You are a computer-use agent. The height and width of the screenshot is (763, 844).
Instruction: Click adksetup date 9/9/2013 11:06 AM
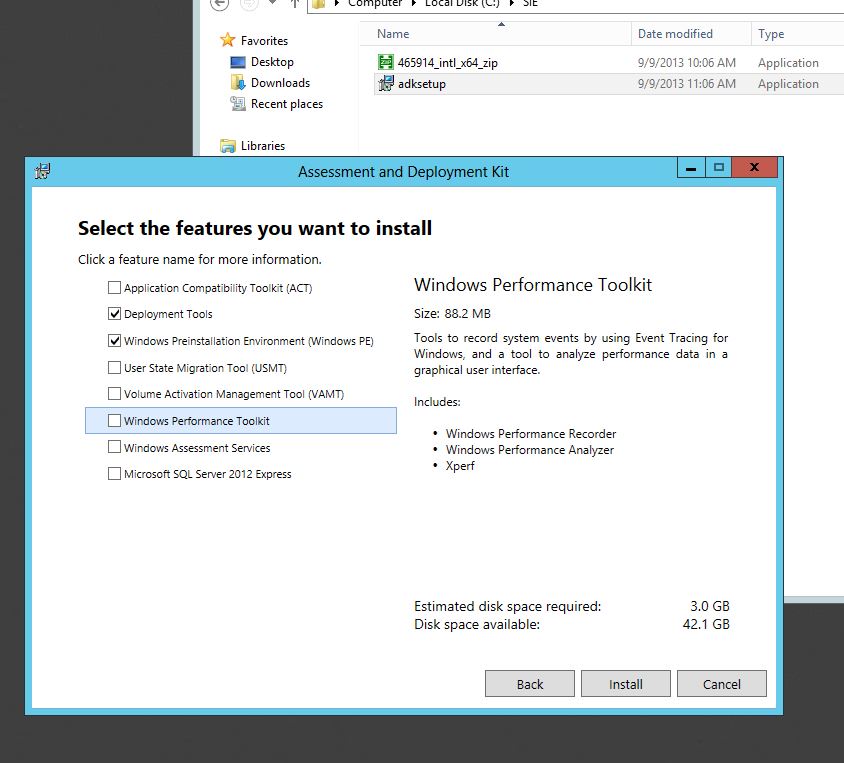pos(686,84)
